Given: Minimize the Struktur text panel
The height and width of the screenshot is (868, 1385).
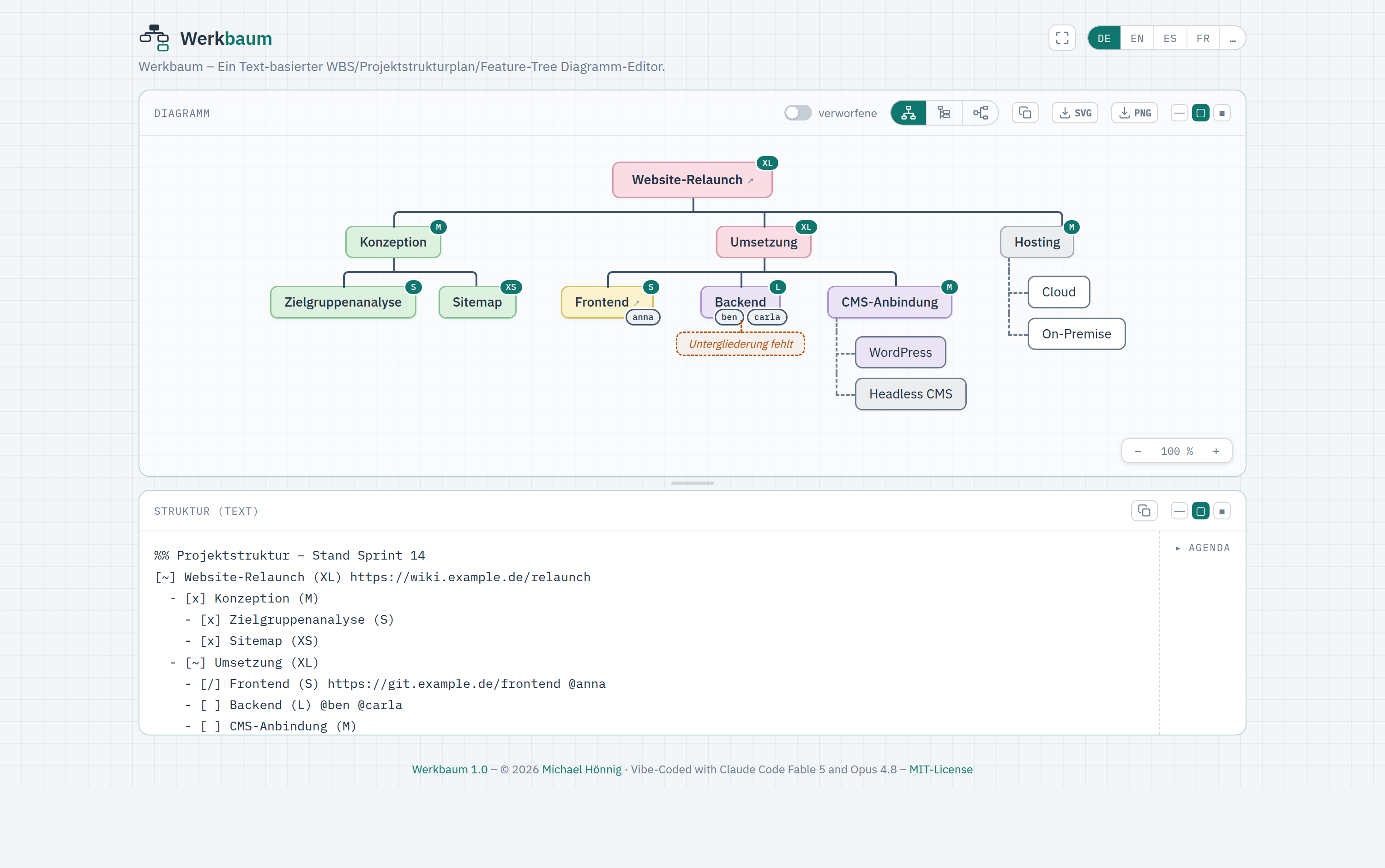Looking at the screenshot, I should click(x=1179, y=510).
